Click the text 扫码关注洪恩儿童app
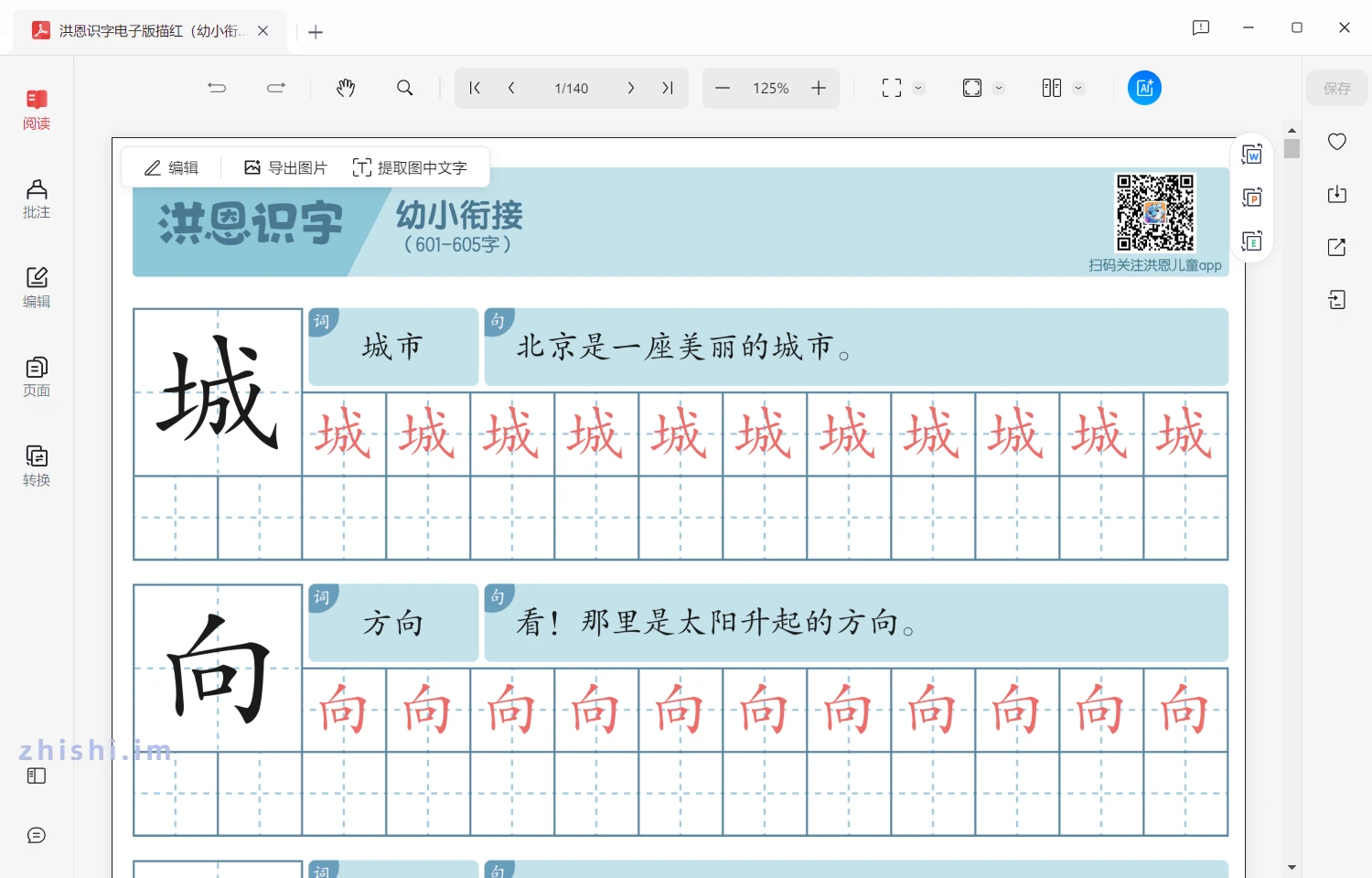 pyautogui.click(x=1155, y=265)
